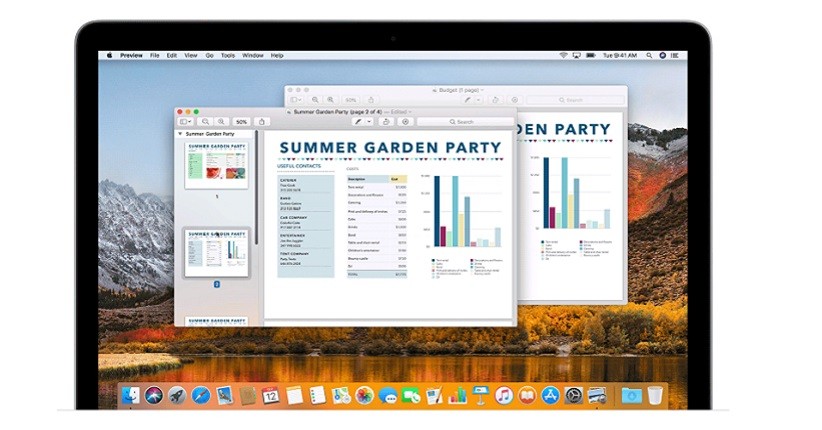
Task: Select the page 1 thumbnail in the sidebar
Action: [x=216, y=164]
